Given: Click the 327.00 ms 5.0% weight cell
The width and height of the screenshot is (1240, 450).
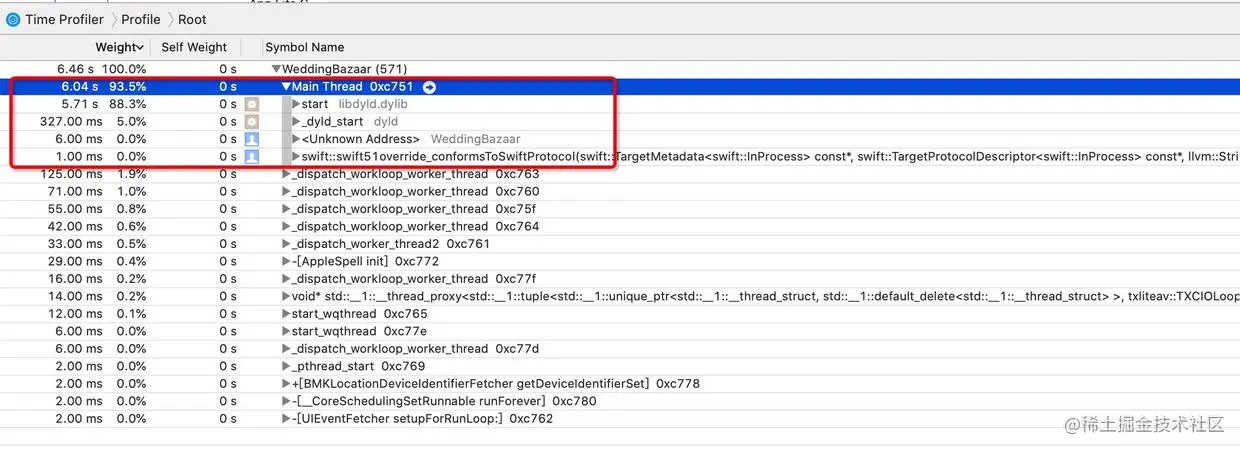Looking at the screenshot, I should coord(92,122).
